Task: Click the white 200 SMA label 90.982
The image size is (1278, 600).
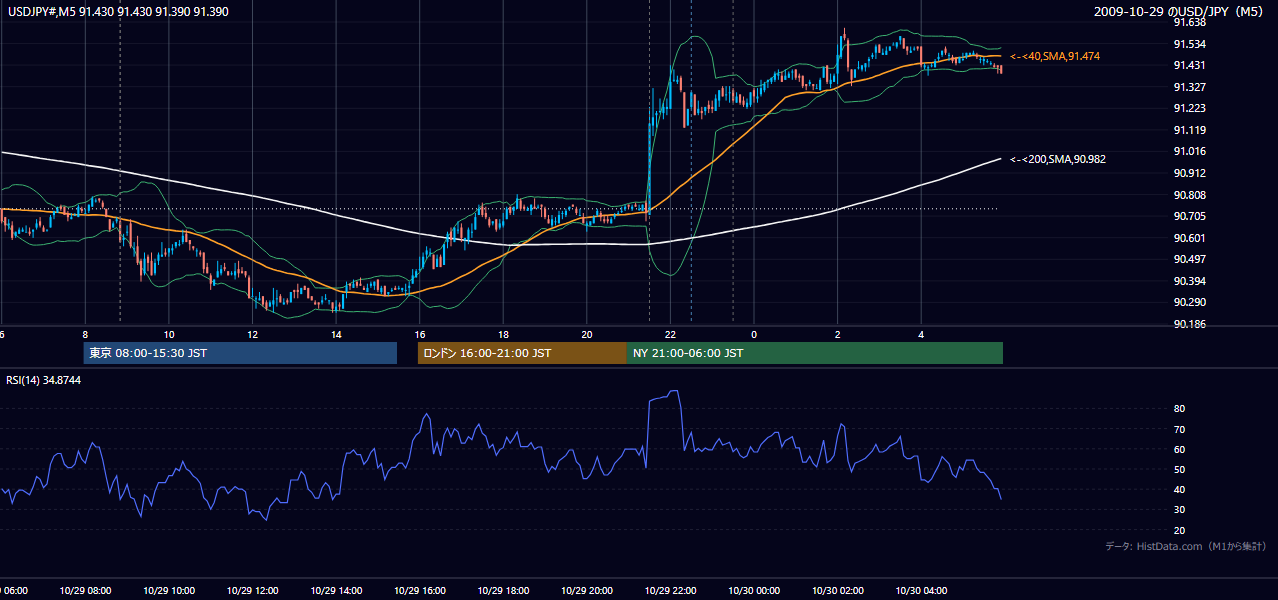Action: click(1058, 159)
